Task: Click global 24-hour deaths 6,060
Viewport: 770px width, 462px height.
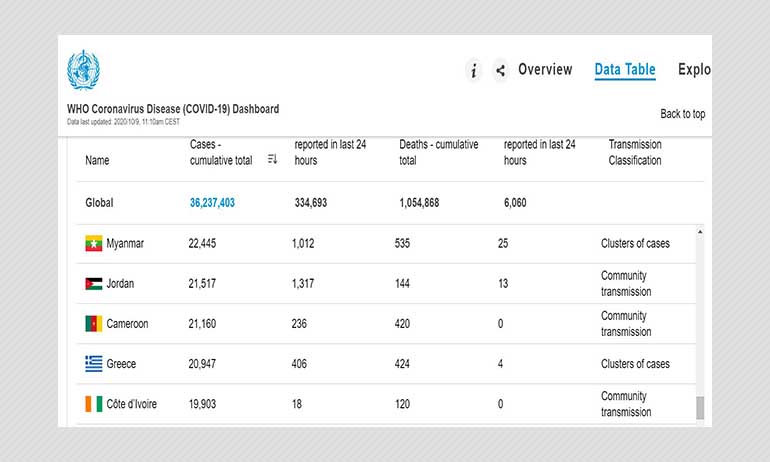Action: tap(515, 203)
